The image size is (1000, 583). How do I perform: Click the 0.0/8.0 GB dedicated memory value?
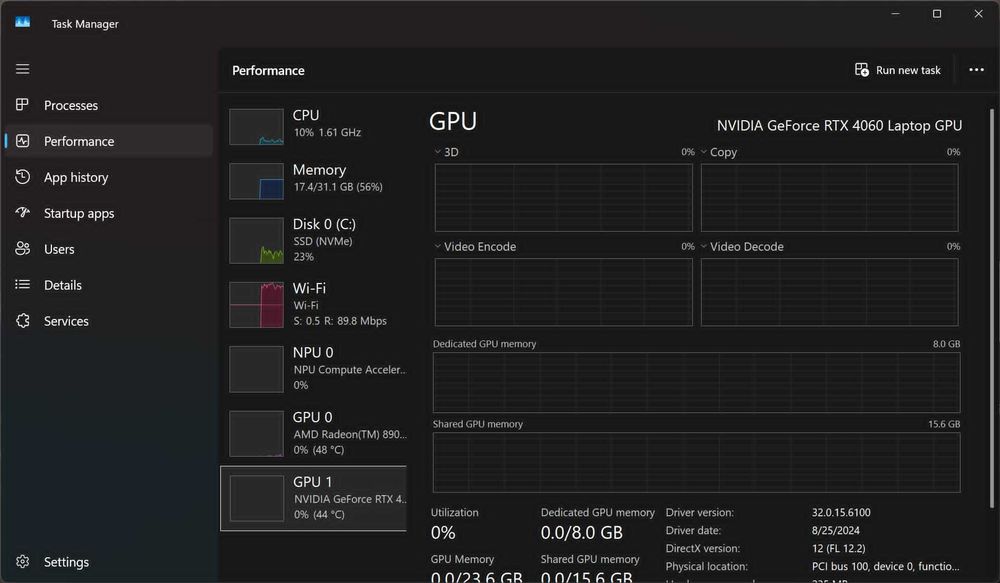tap(582, 532)
